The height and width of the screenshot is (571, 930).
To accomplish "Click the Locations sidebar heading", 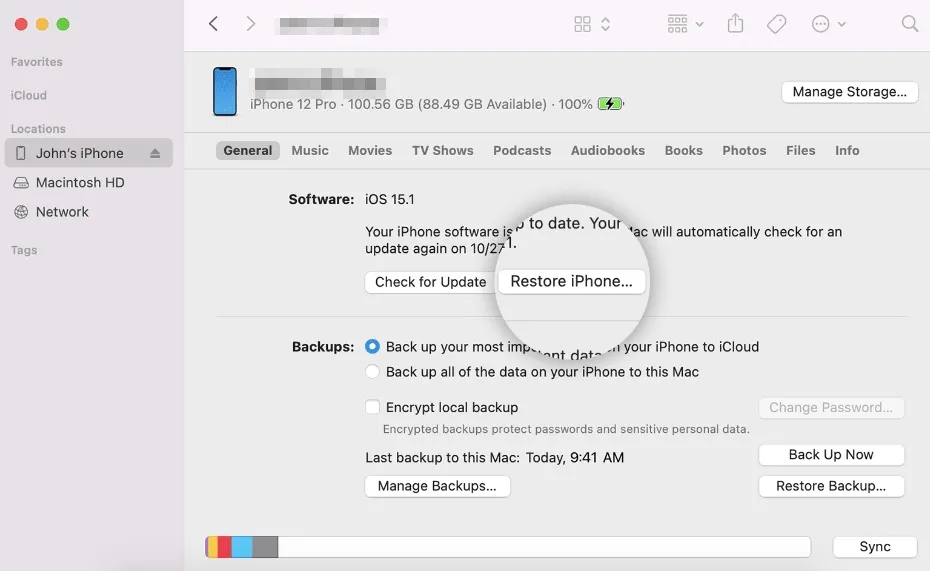I will (38, 129).
